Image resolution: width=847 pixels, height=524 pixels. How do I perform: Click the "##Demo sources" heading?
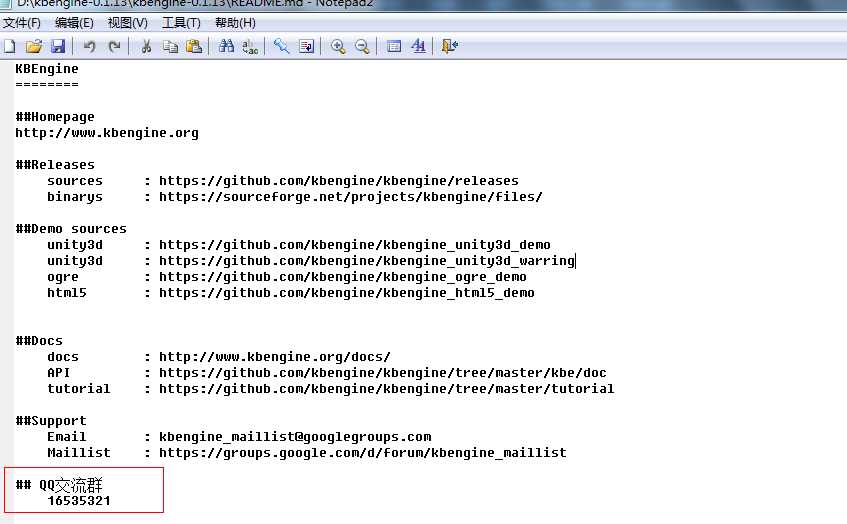(x=71, y=229)
